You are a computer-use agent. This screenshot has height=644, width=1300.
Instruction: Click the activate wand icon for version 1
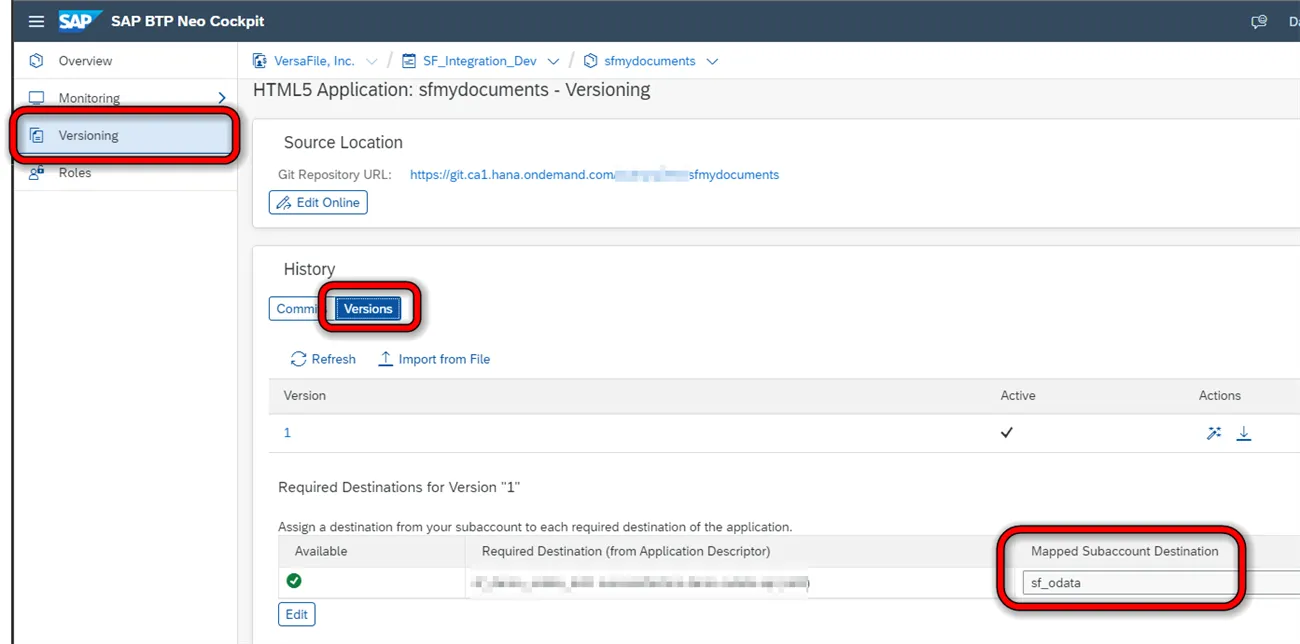(1214, 433)
